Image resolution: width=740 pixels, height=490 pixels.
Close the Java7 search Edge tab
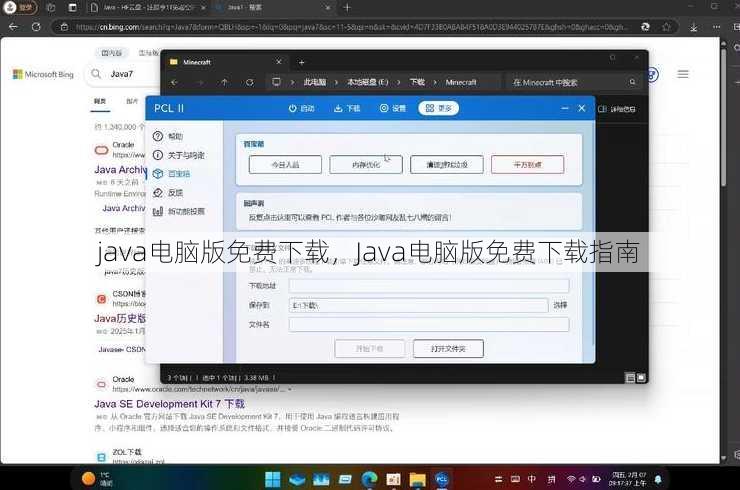[328, 8]
